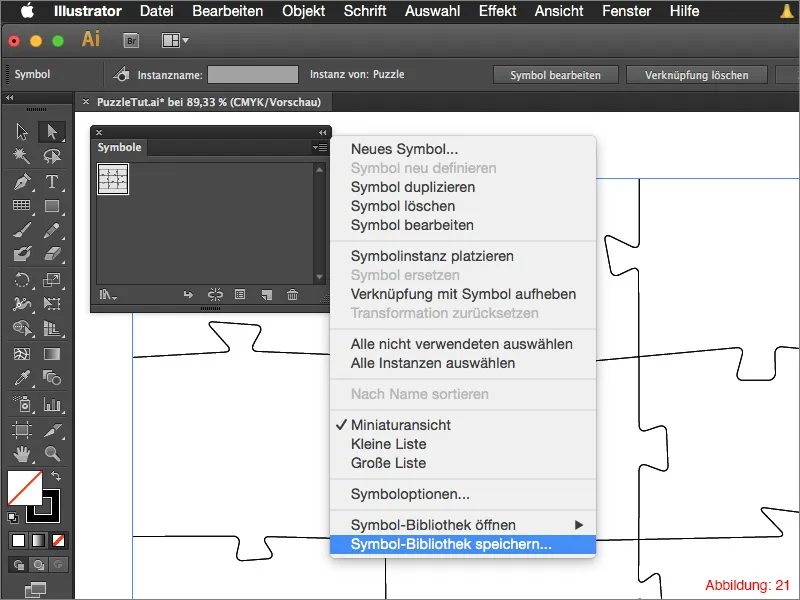Collapse the Symbole panel with double arrows
The width and height of the screenshot is (800, 600).
click(x=322, y=133)
